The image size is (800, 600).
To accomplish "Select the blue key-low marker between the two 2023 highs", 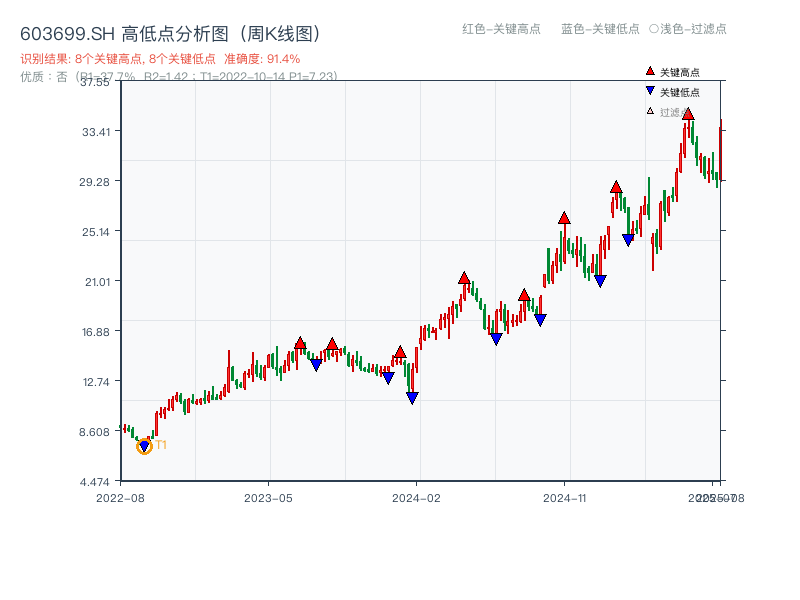I will click(x=316, y=365).
